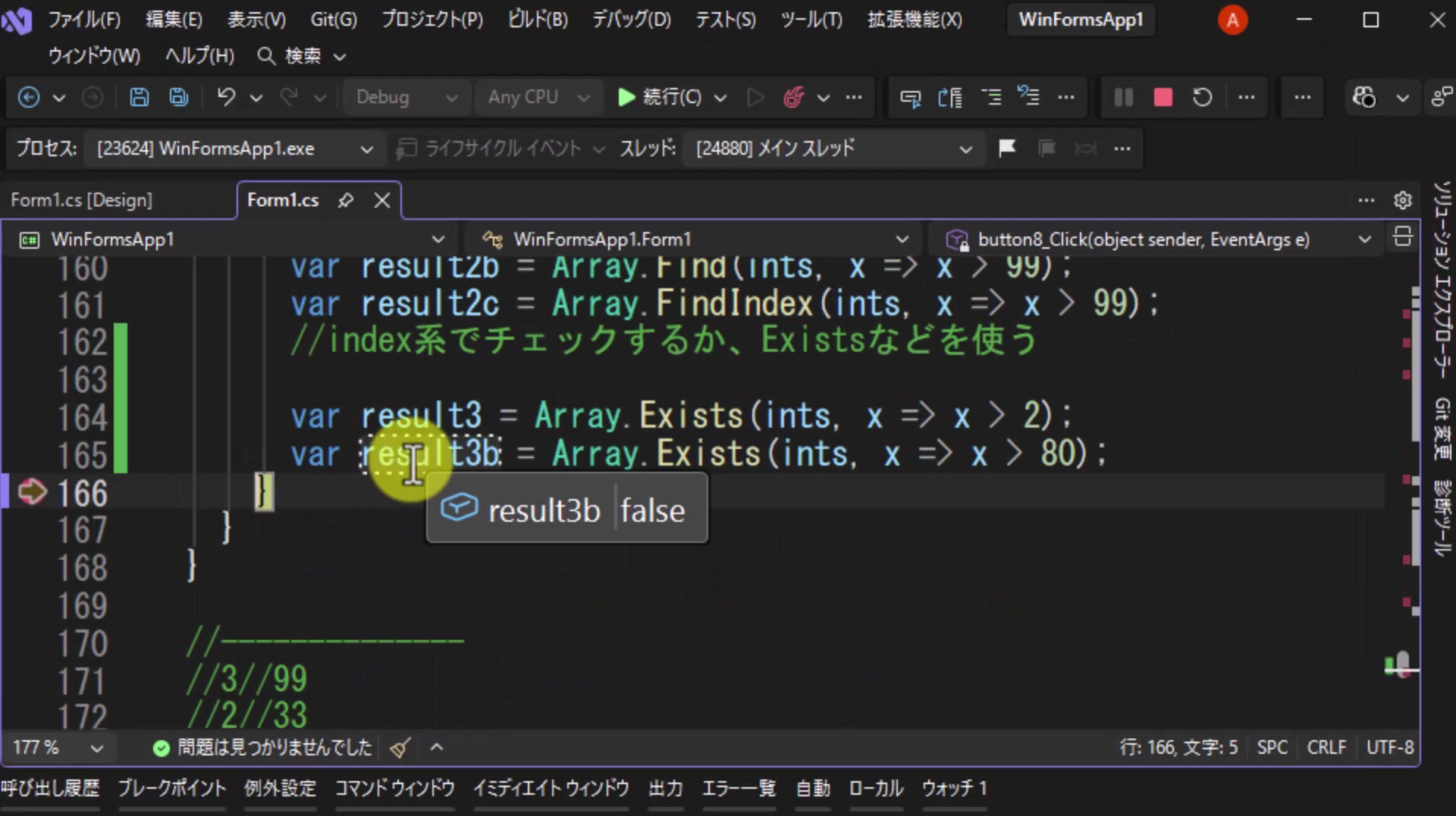1456x816 pixels.
Task: Pause execution with Break All icon
Action: click(1123, 97)
